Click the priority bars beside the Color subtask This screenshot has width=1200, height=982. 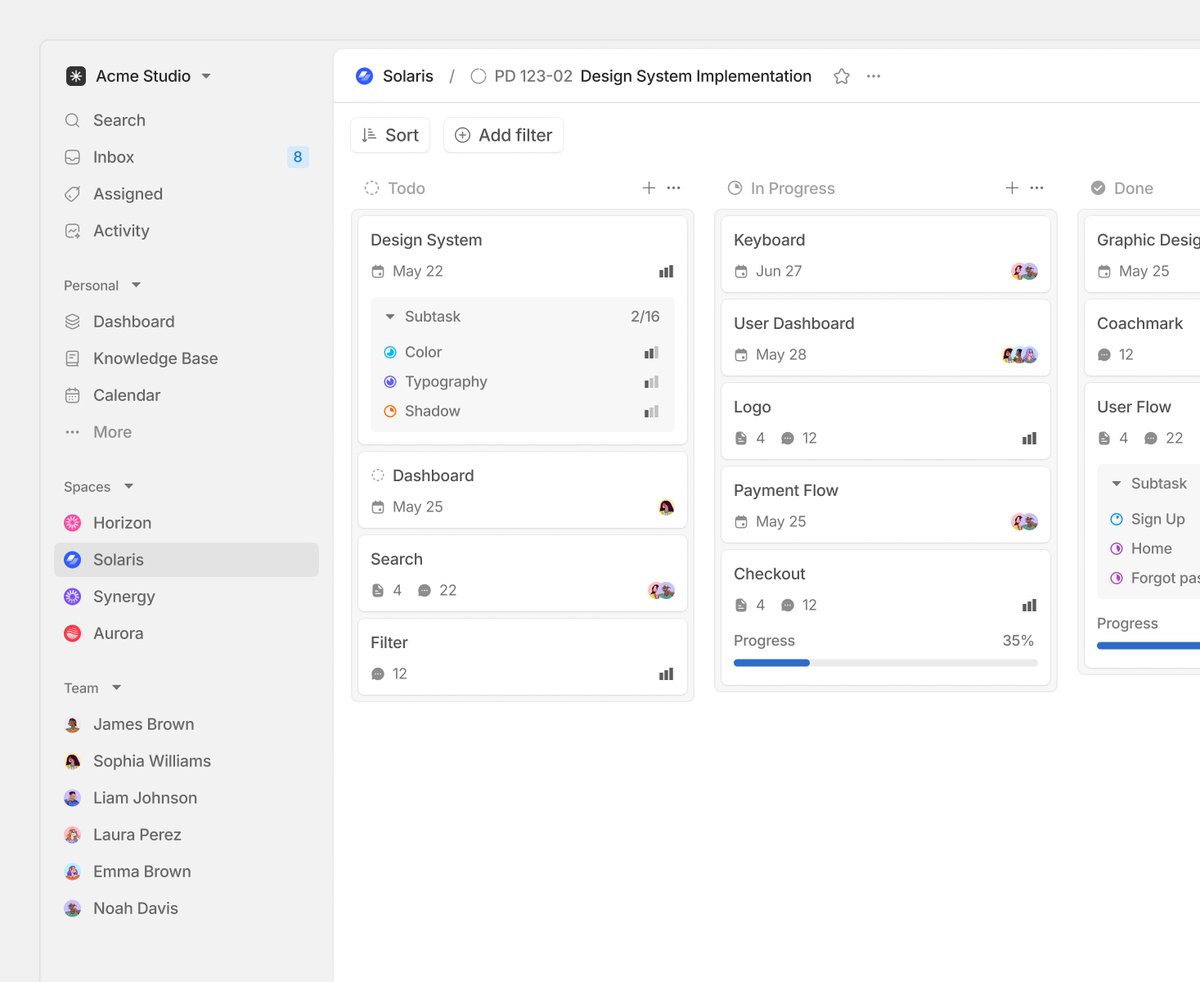point(651,352)
